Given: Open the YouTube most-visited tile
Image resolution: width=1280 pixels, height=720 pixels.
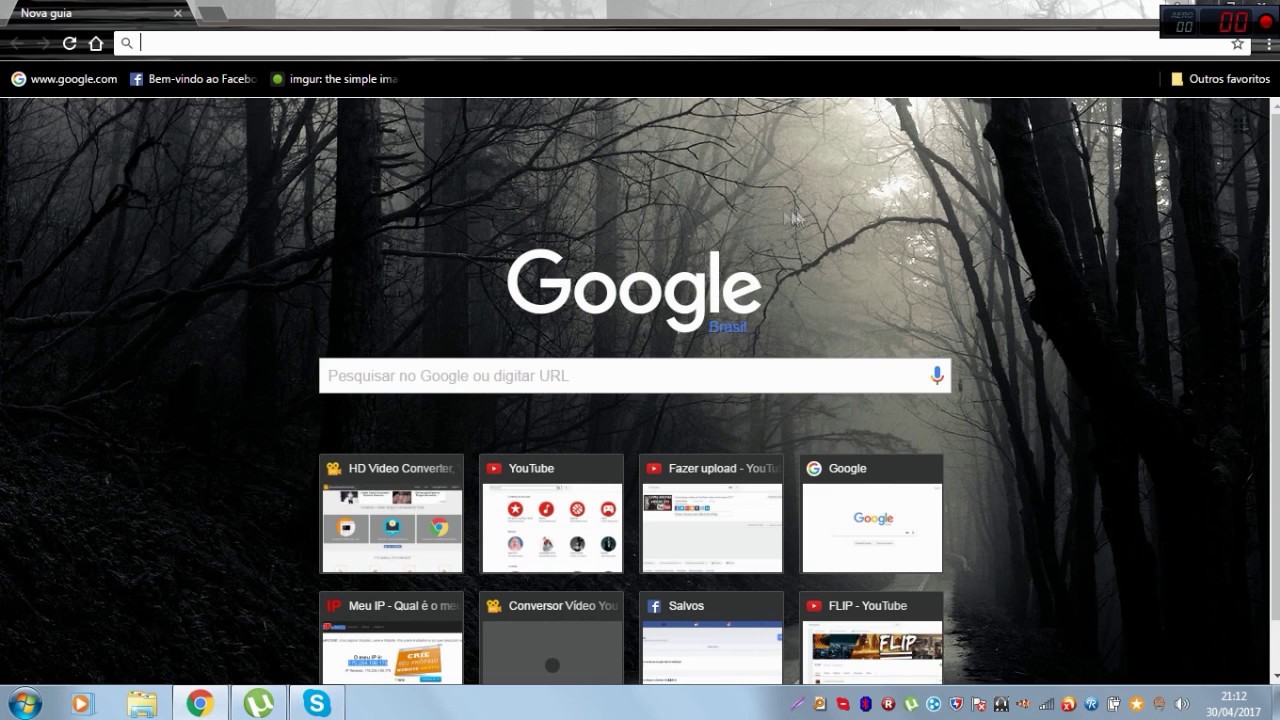Looking at the screenshot, I should pyautogui.click(x=552, y=514).
